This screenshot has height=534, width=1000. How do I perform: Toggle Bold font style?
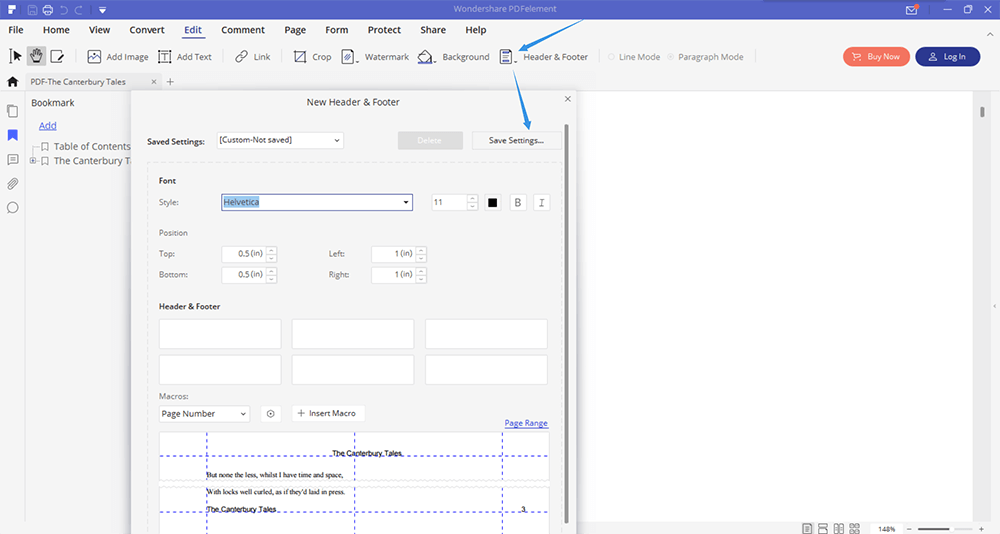click(518, 203)
